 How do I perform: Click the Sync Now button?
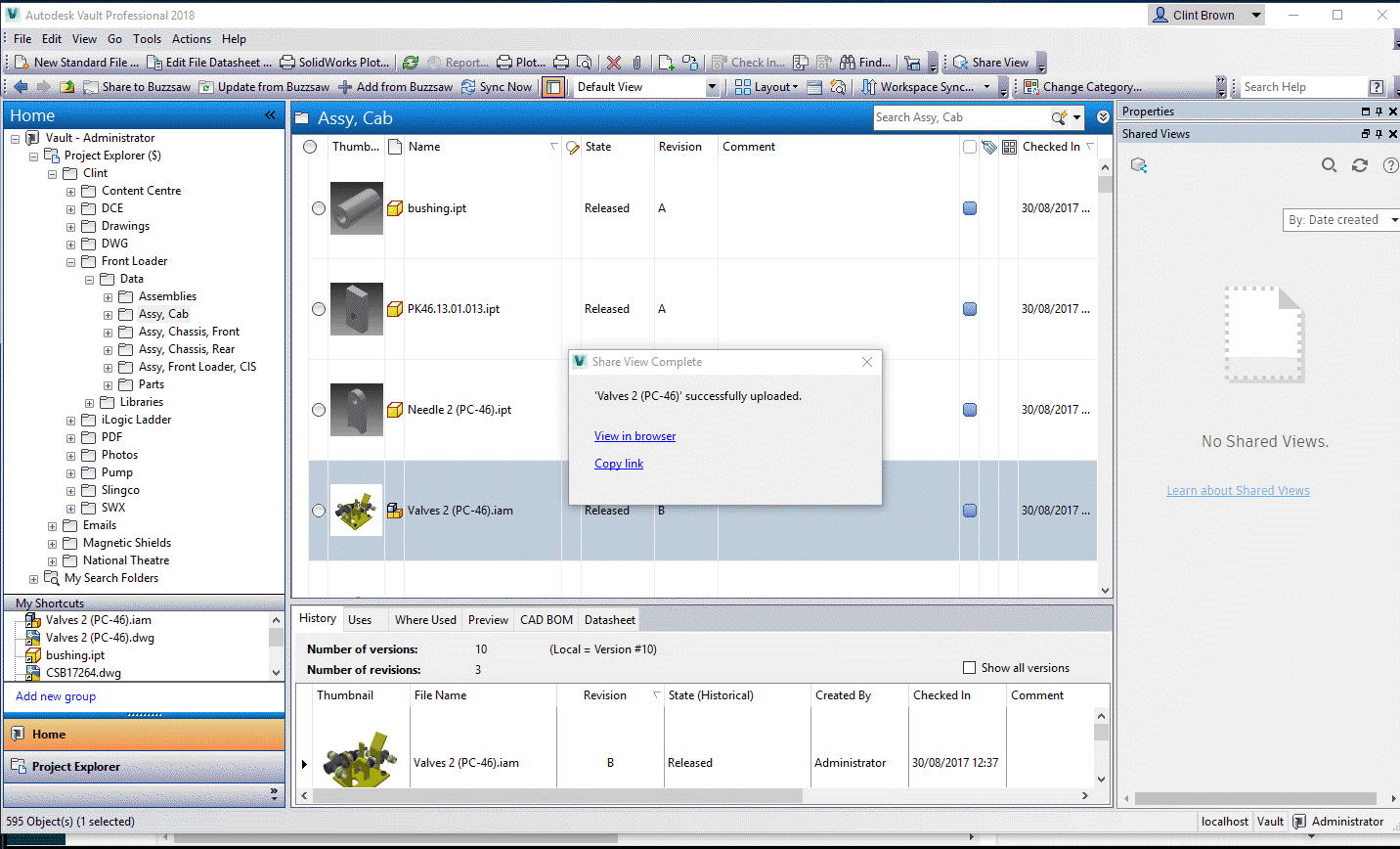[497, 87]
